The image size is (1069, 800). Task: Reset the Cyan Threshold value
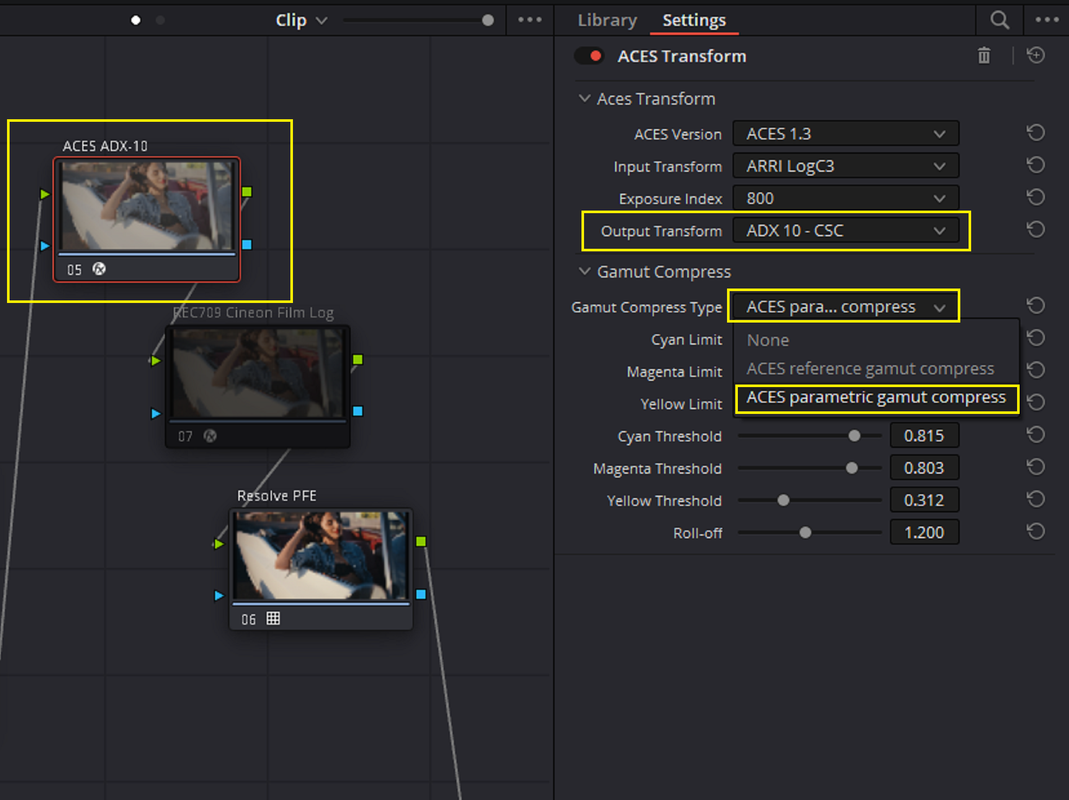click(x=1036, y=435)
